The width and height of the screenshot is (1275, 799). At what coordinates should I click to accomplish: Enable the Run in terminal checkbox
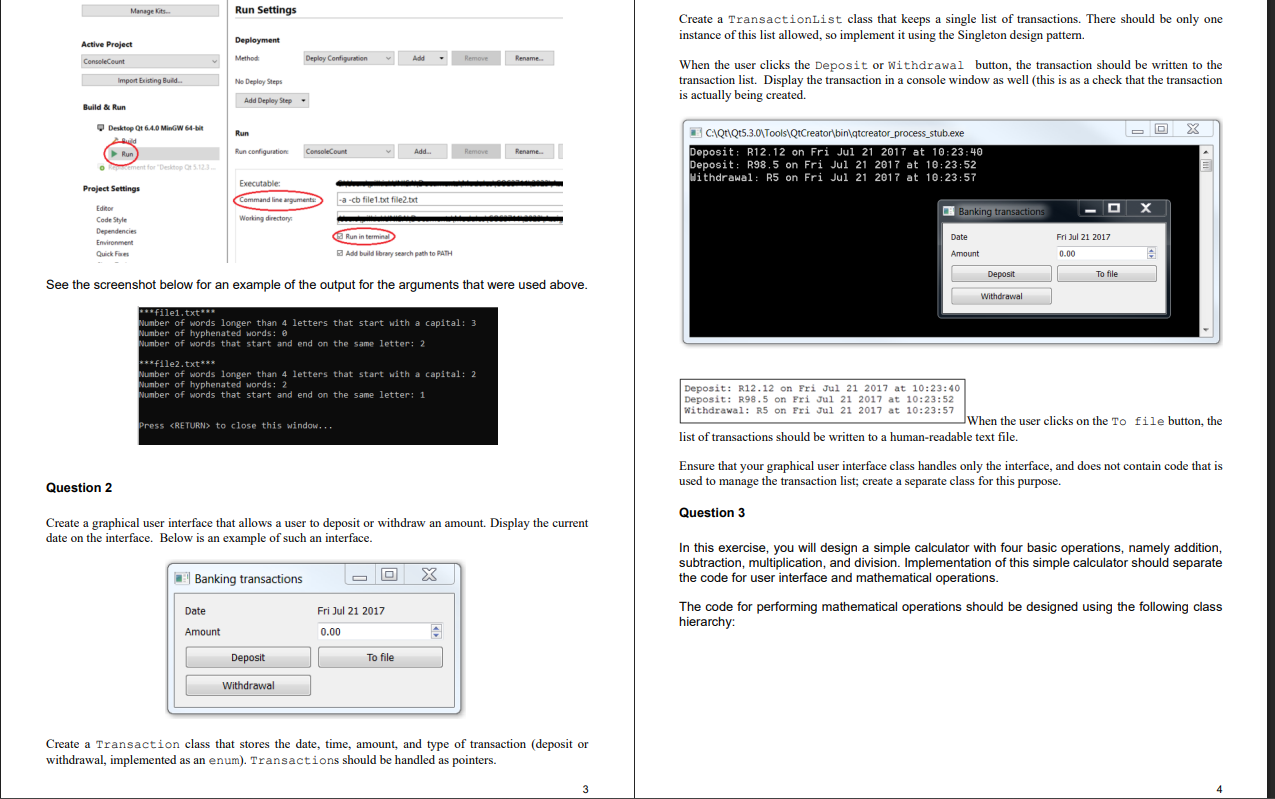tap(340, 235)
